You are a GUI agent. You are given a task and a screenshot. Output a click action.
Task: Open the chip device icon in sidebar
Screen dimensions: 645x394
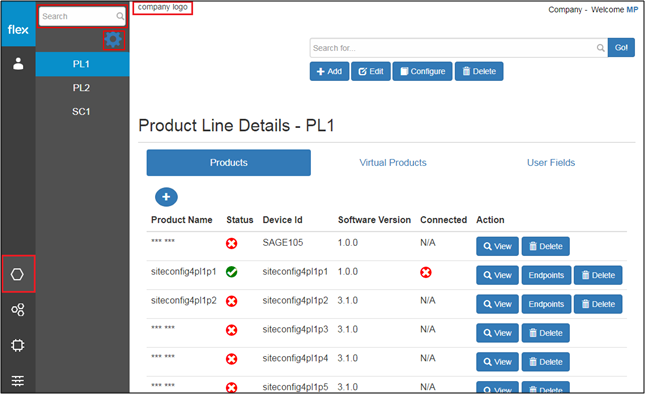tap(18, 345)
